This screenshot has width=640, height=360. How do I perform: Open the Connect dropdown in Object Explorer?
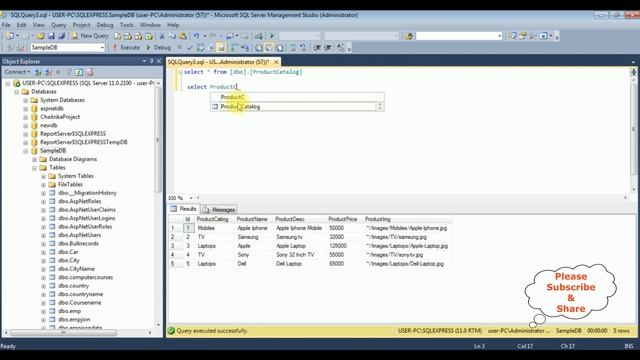point(17,72)
